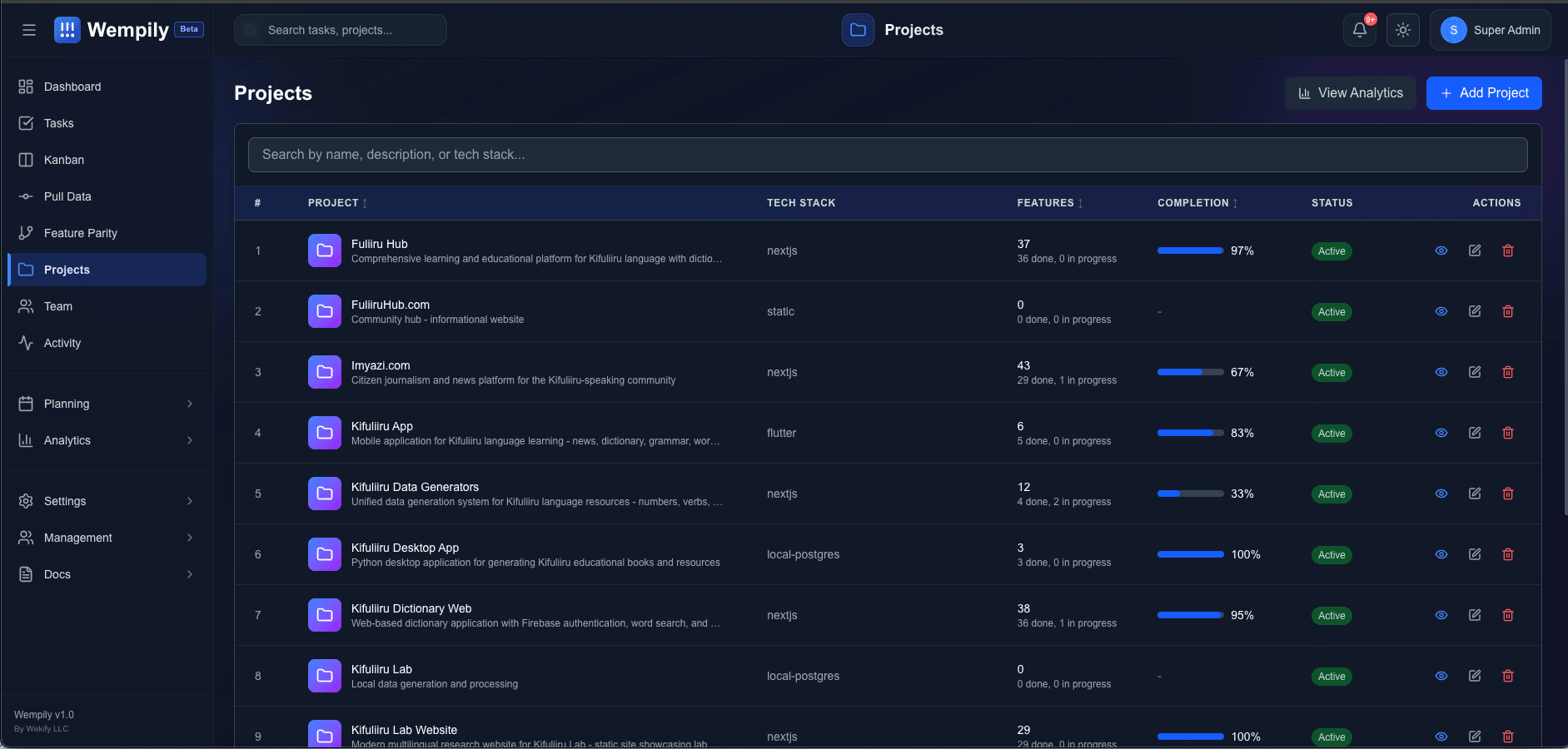Expand the Planning sidebar section
Screen dimensions: 1568x749
coord(106,404)
